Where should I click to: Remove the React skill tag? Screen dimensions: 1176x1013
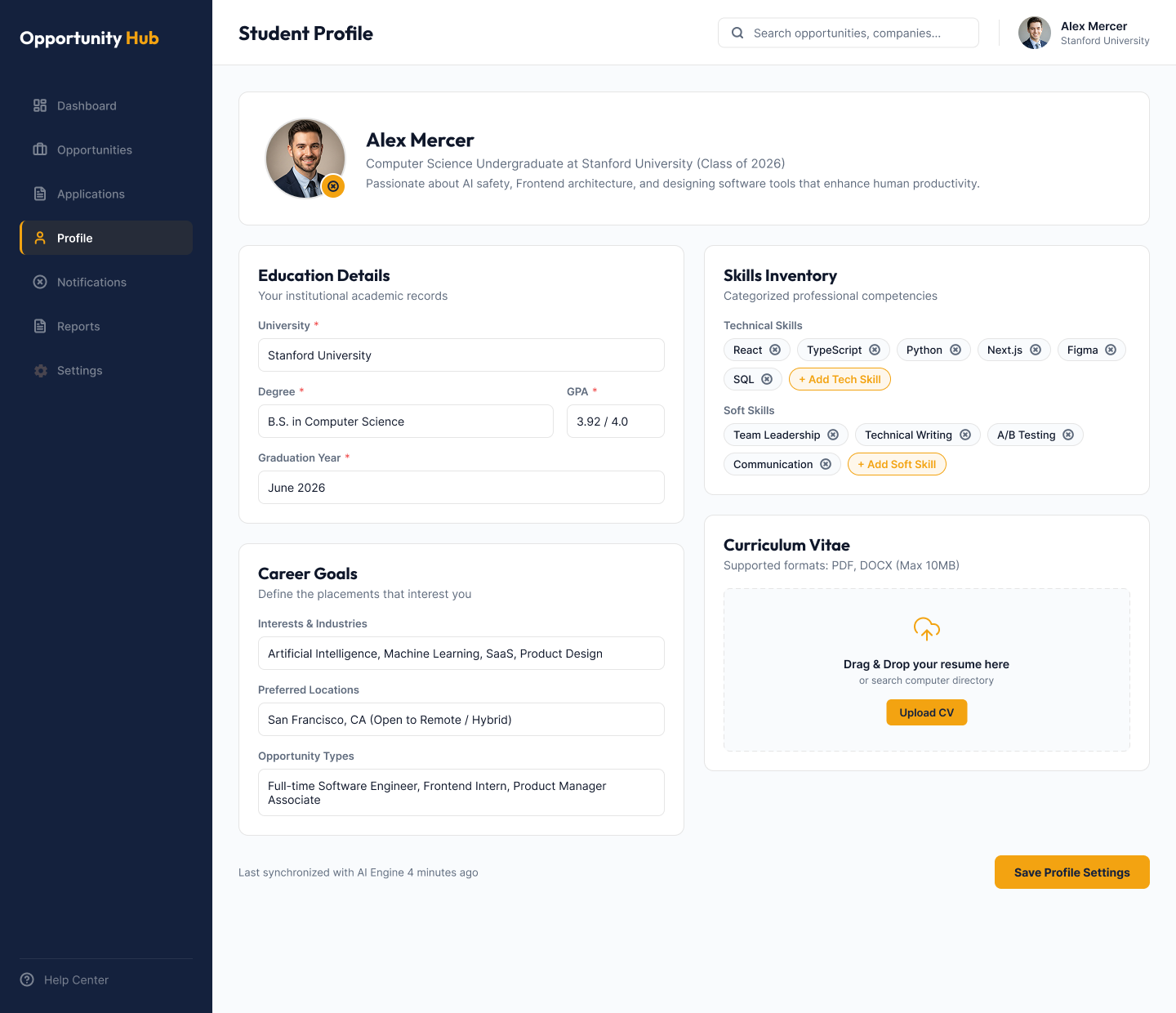[x=775, y=350]
